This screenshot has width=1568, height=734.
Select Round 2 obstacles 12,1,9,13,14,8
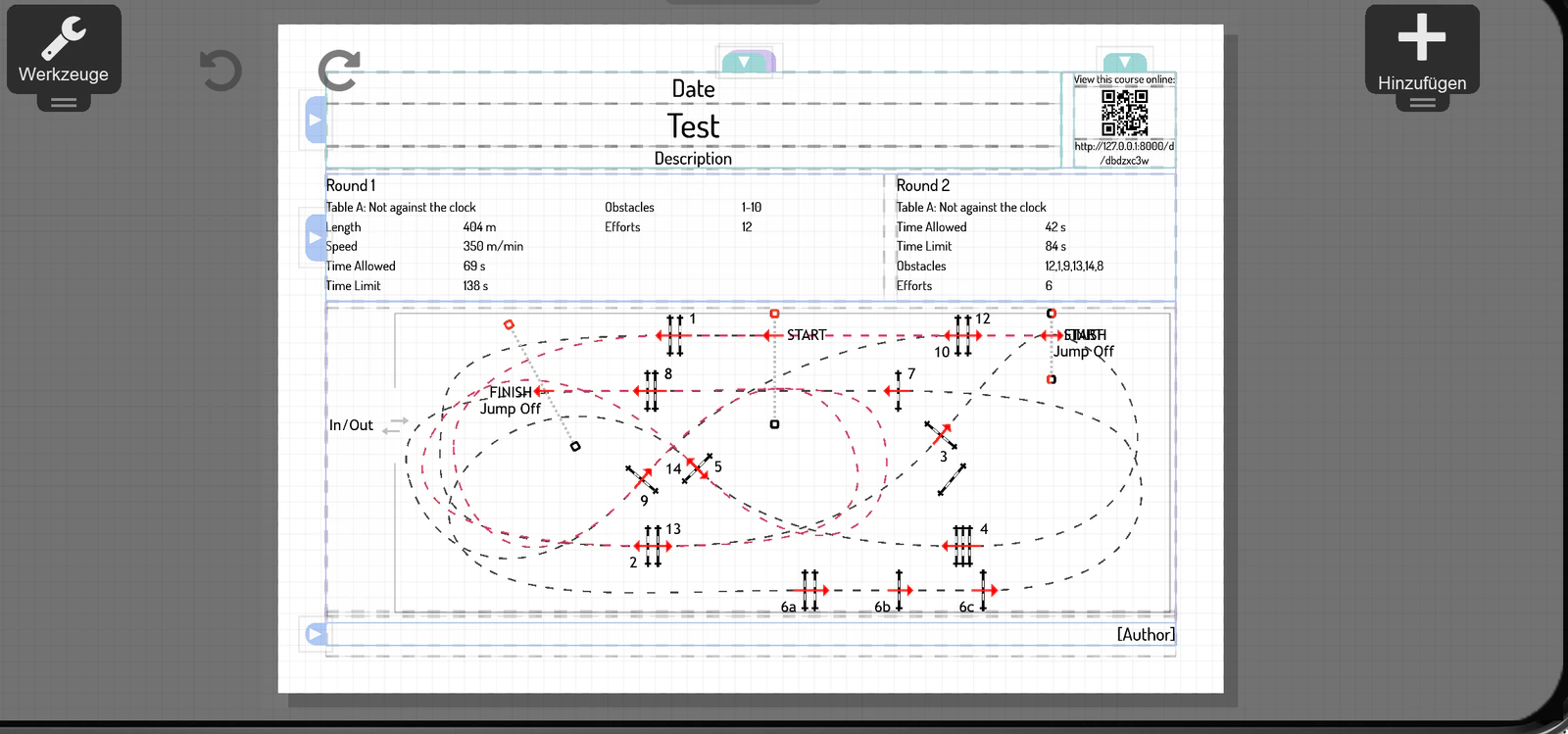click(x=1074, y=267)
